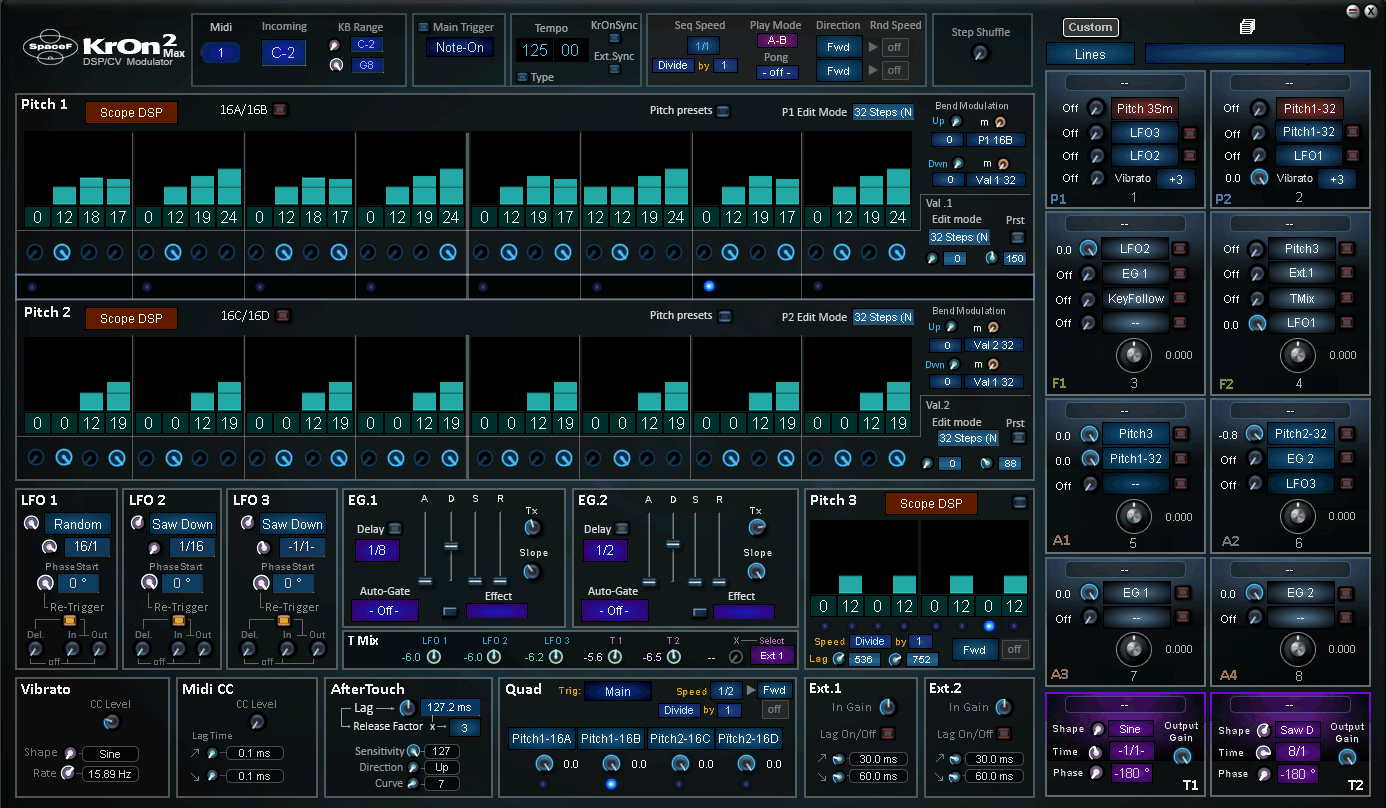This screenshot has width=1386, height=808.
Task: Open the EG.1 Auto-Gate -Off- dropdown
Action: click(385, 610)
